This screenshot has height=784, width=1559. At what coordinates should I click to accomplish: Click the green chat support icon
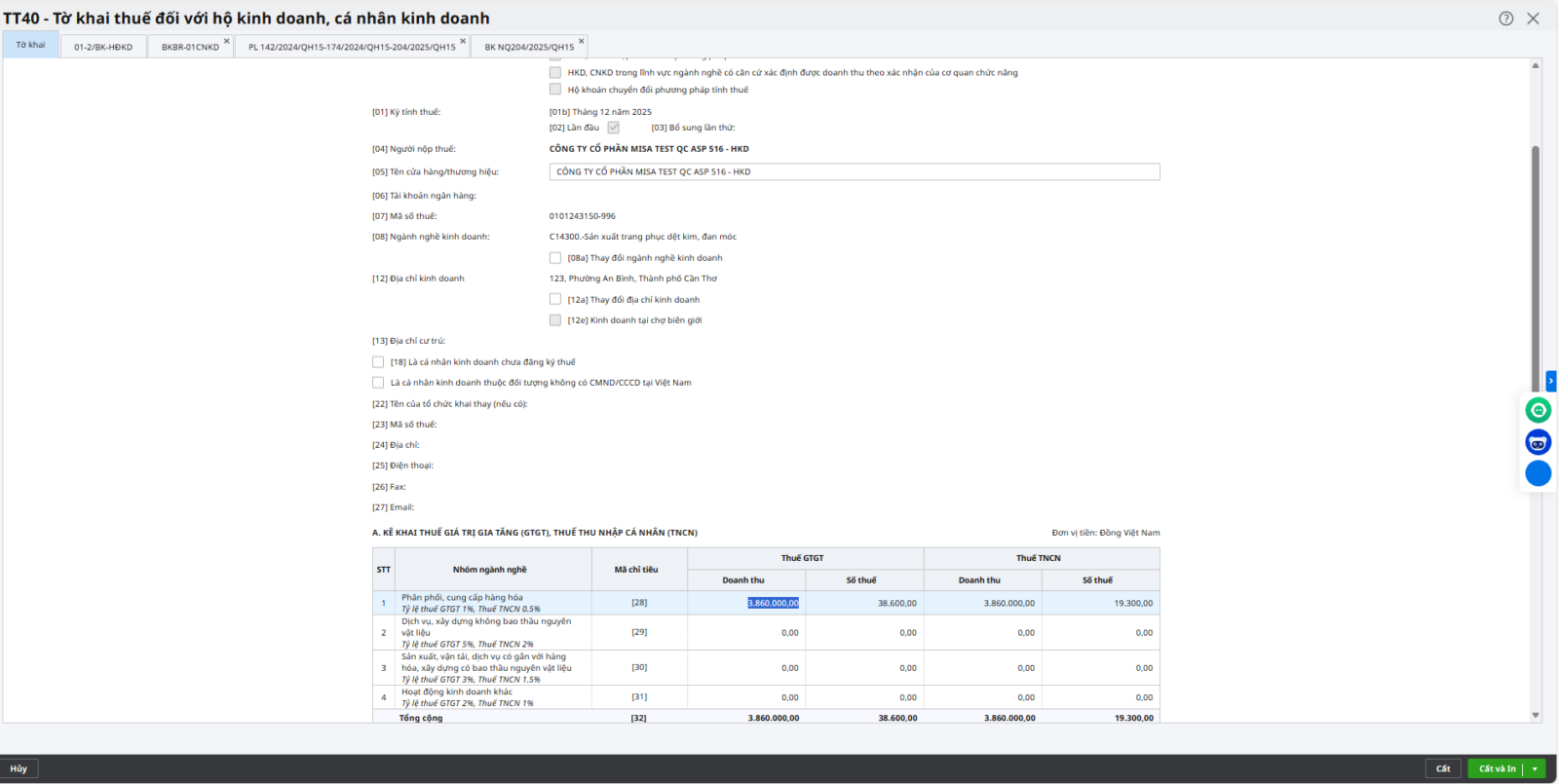tap(1538, 410)
